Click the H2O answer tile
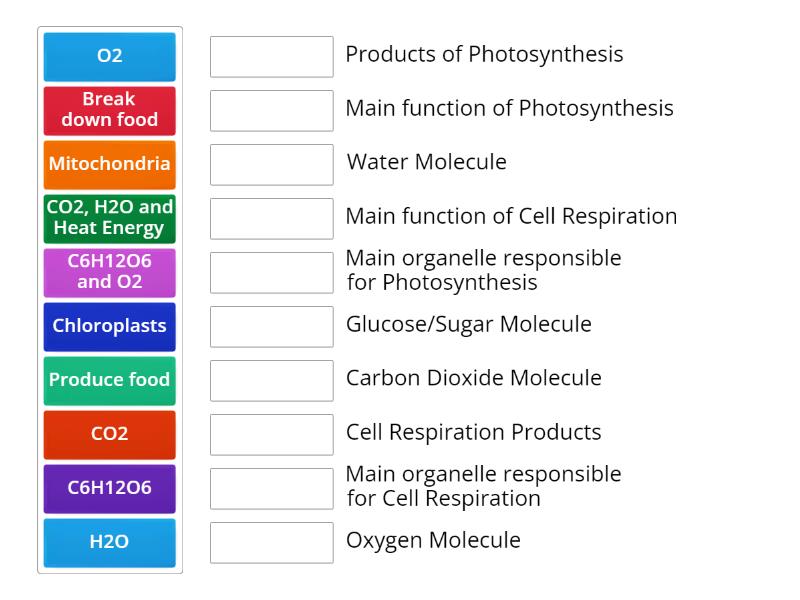Screen dimensions: 800x600 (x=109, y=542)
